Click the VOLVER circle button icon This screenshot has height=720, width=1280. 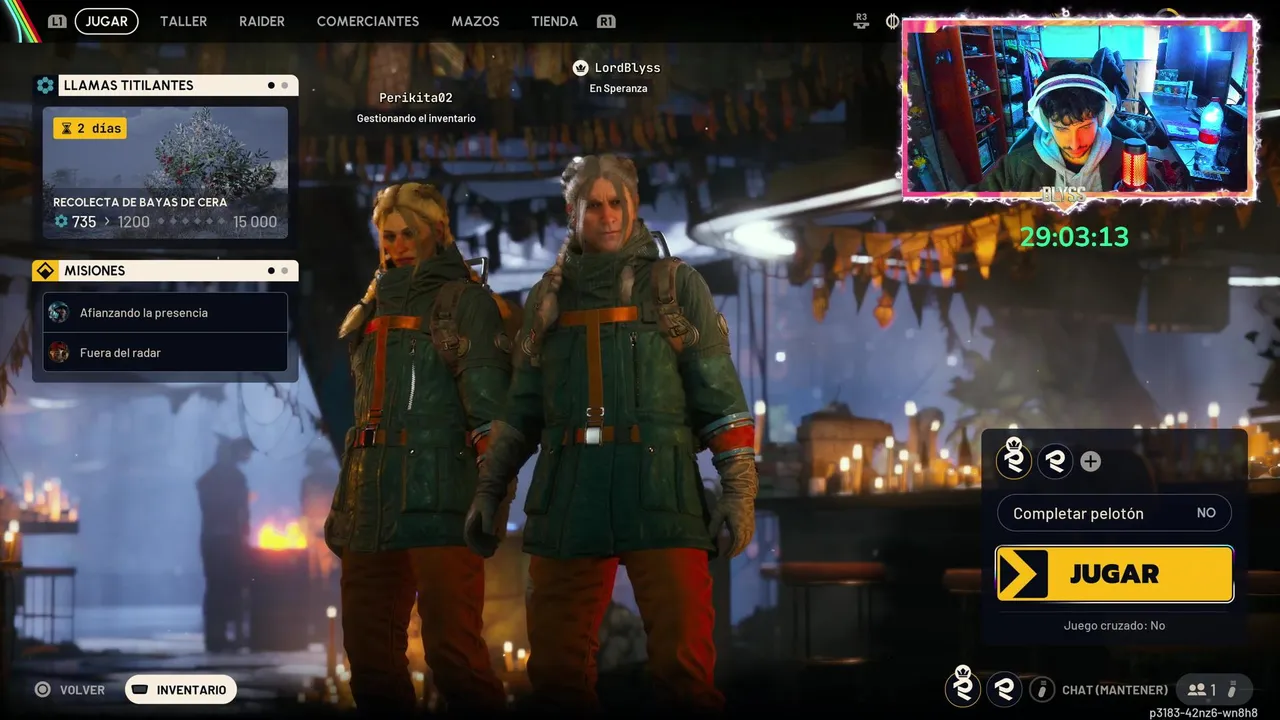click(x=42, y=690)
